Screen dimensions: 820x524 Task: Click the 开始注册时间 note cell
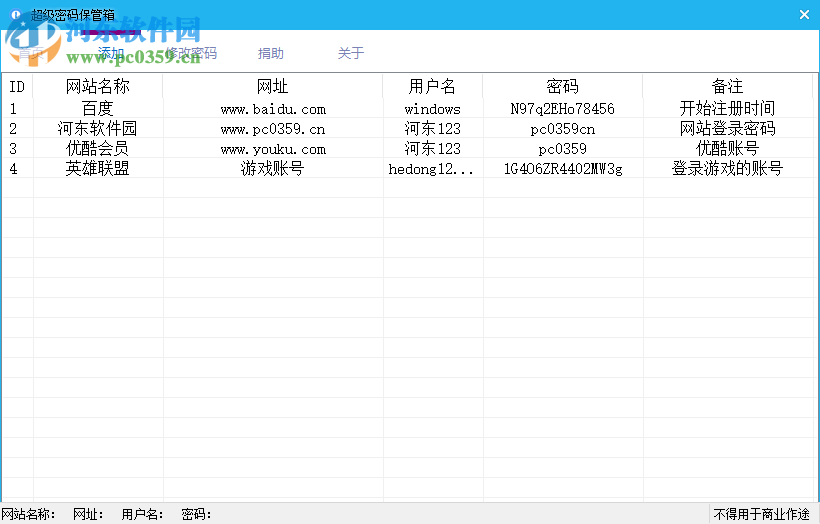coord(727,108)
